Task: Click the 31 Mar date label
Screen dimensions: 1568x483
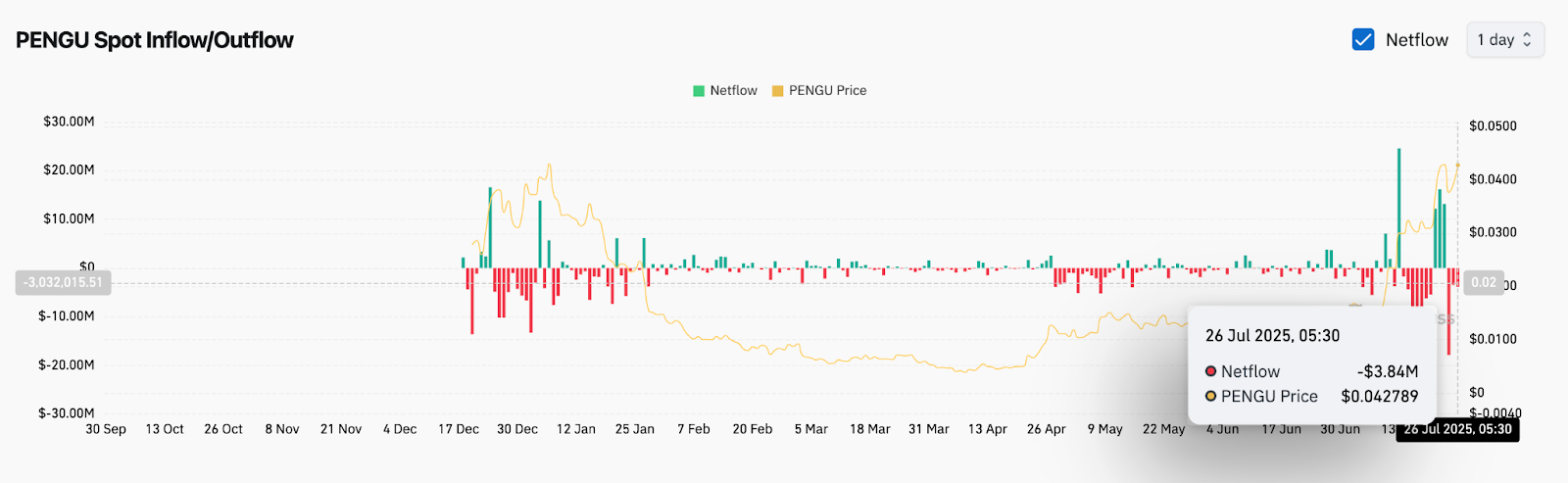Action: point(929,429)
